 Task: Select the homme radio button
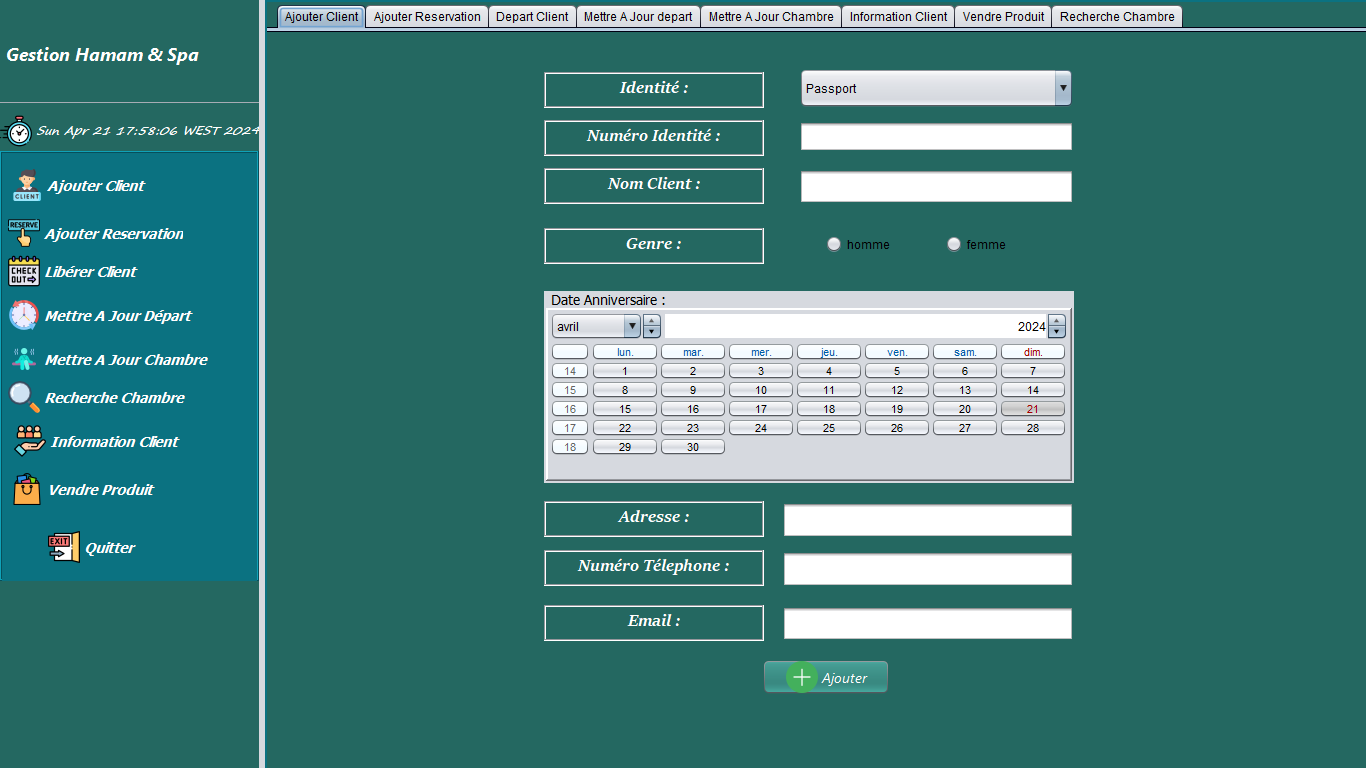click(834, 244)
